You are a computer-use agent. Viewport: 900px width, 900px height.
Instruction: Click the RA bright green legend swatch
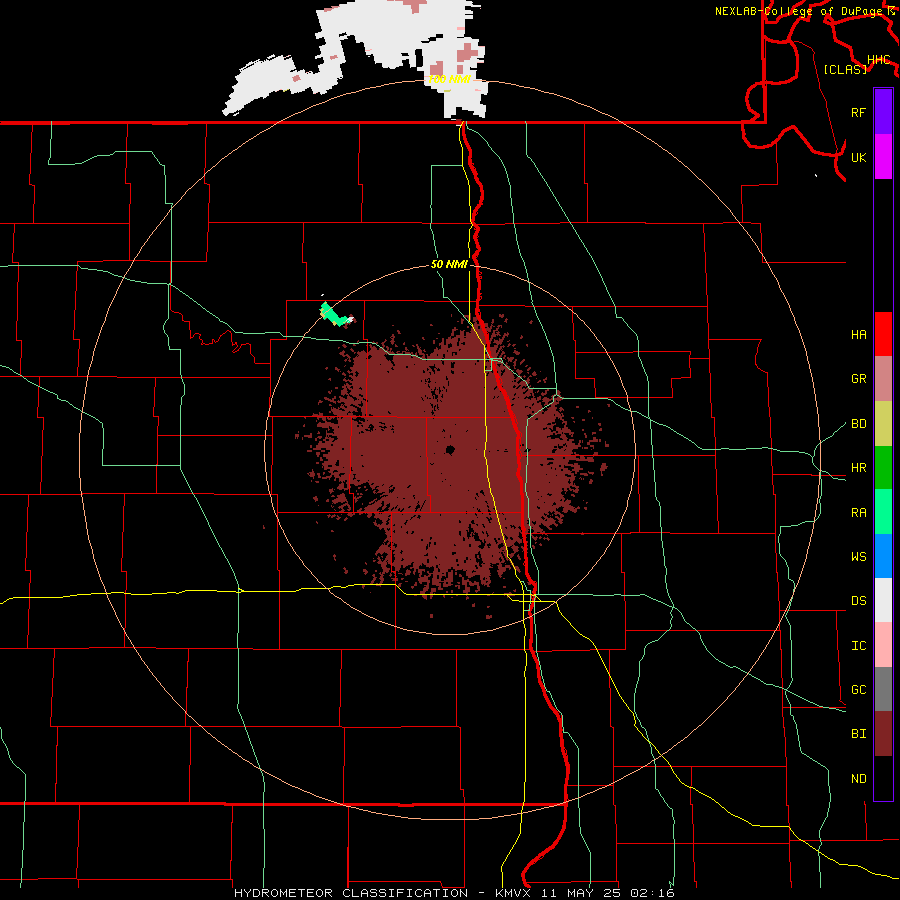coord(883,512)
